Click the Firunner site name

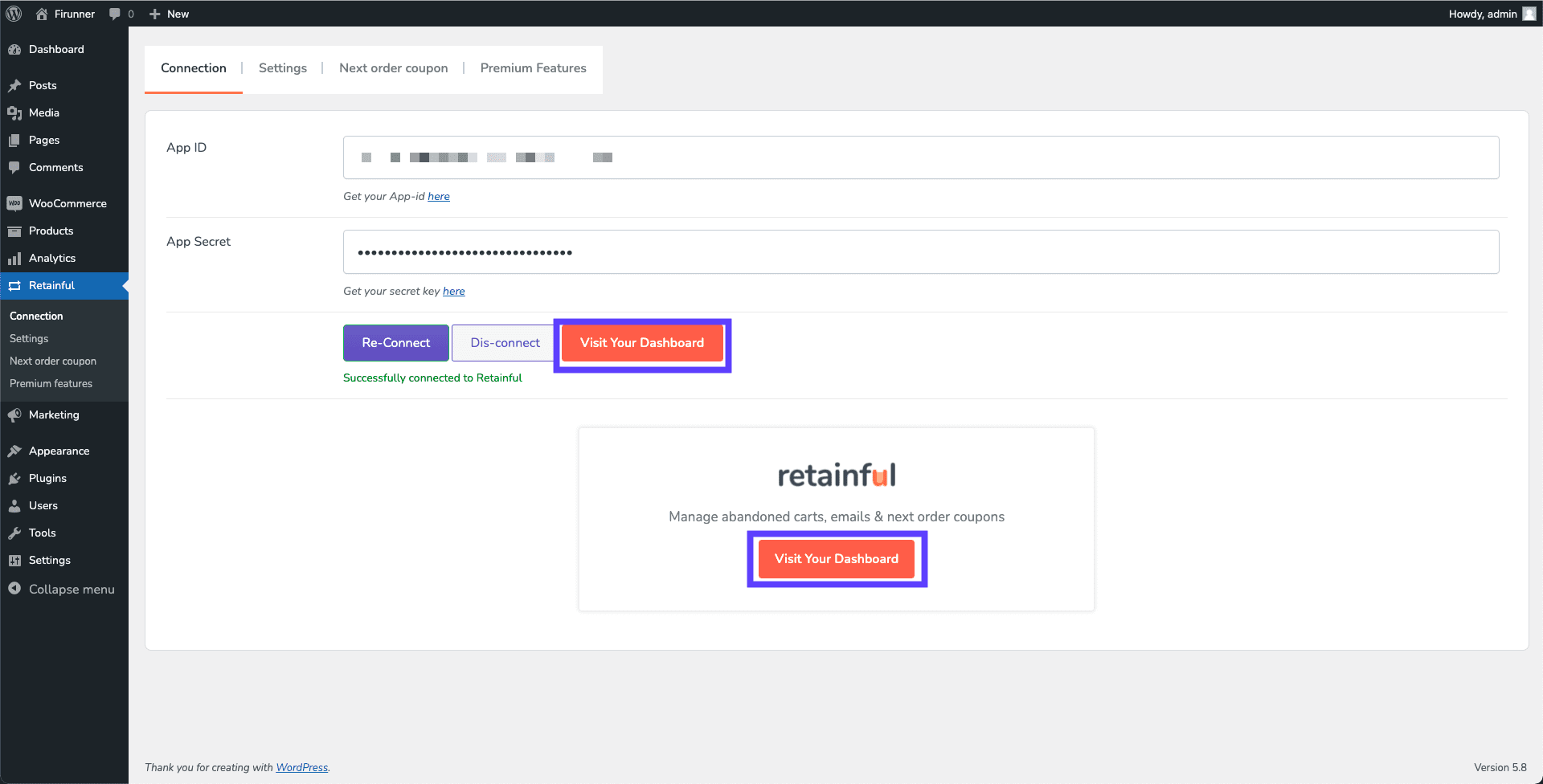(75, 14)
